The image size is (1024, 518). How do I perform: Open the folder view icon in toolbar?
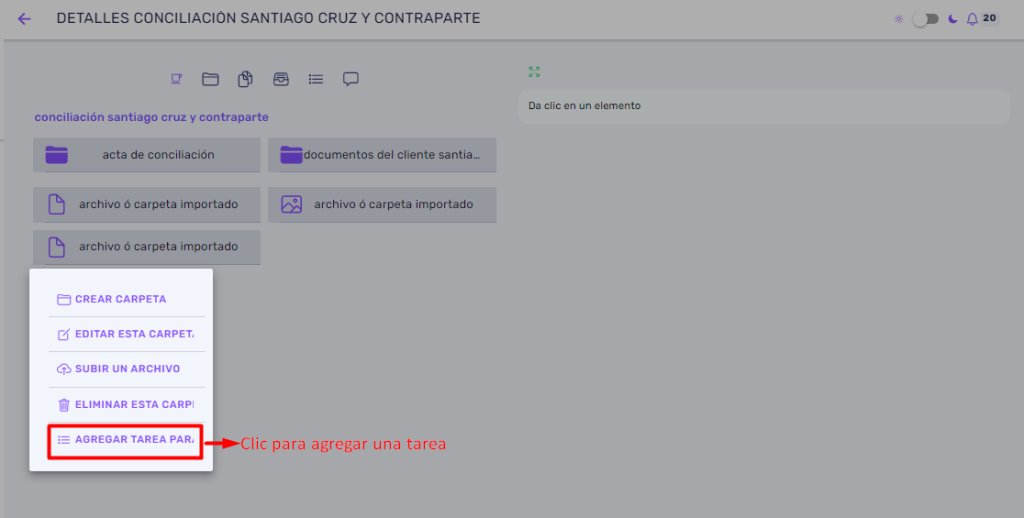click(210, 79)
